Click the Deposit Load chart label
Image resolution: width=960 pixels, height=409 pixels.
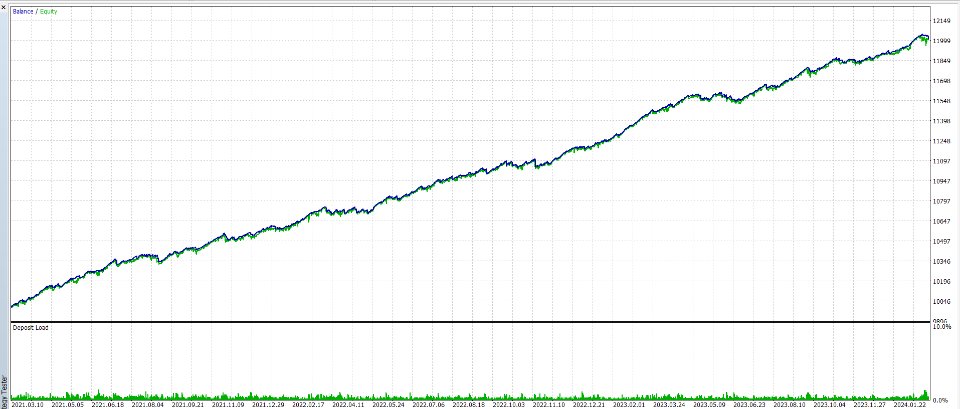tap(30, 328)
